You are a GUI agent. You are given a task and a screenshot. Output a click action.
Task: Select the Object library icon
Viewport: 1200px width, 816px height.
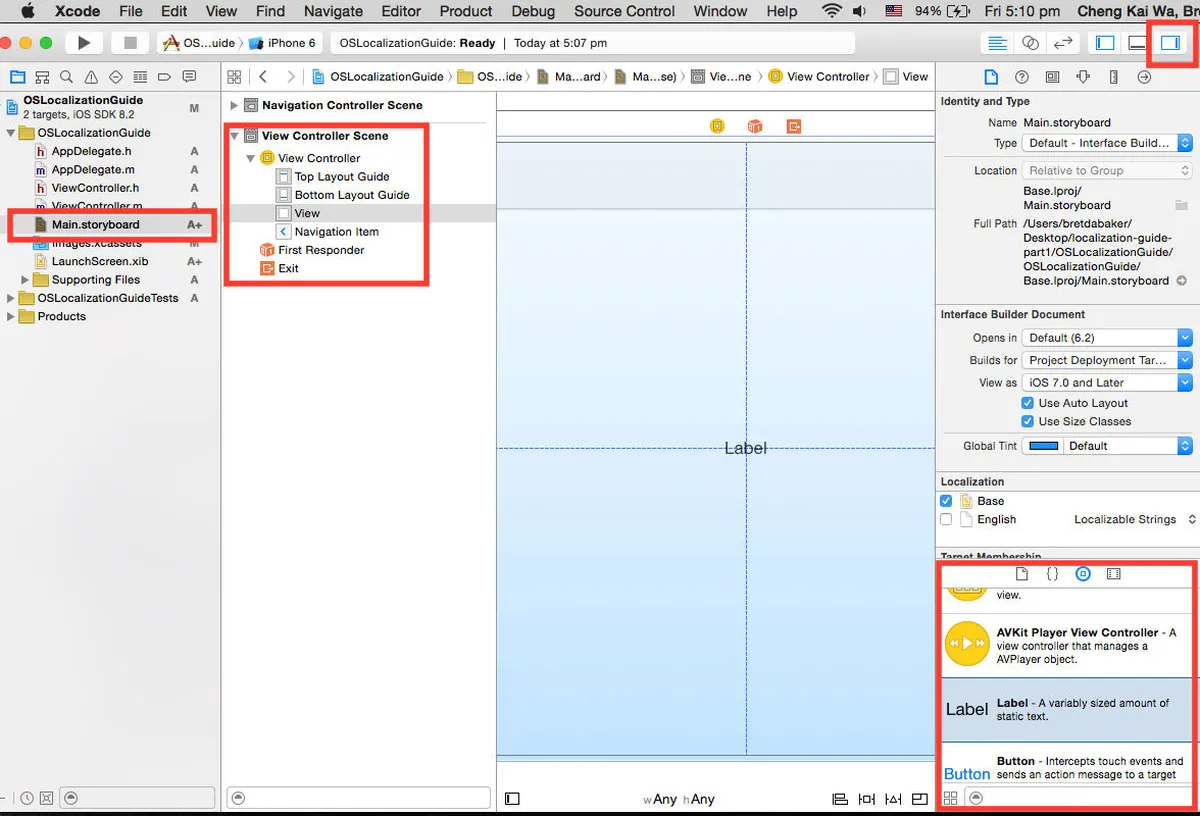(1083, 574)
